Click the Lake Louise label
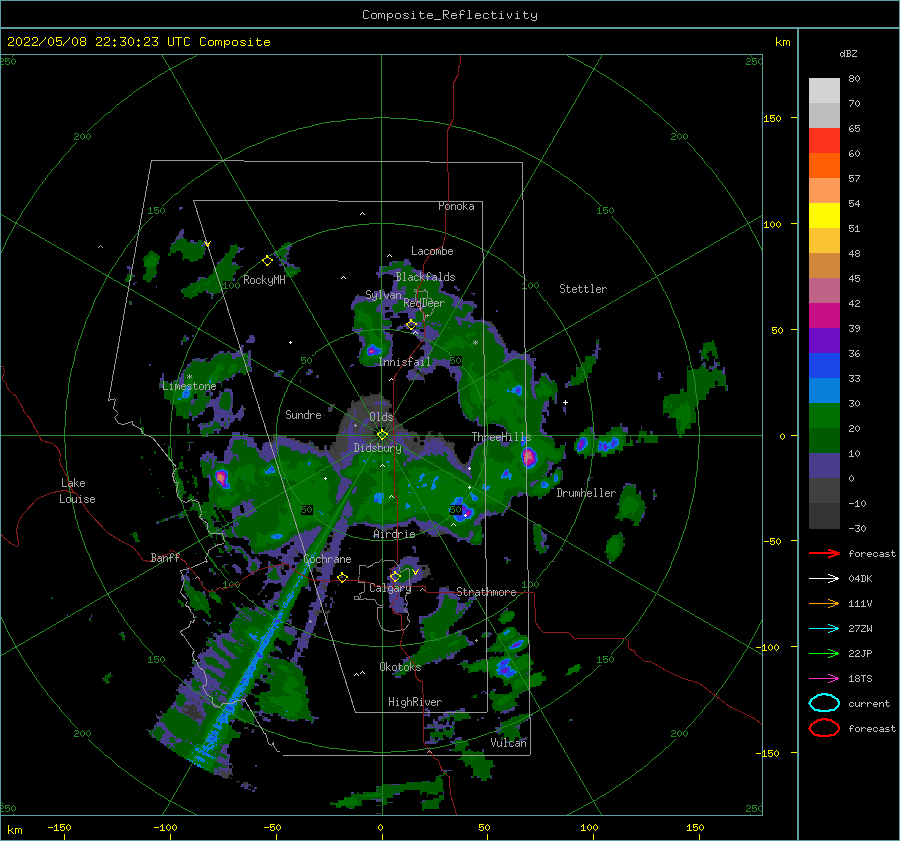This screenshot has width=900, height=841. (77, 491)
